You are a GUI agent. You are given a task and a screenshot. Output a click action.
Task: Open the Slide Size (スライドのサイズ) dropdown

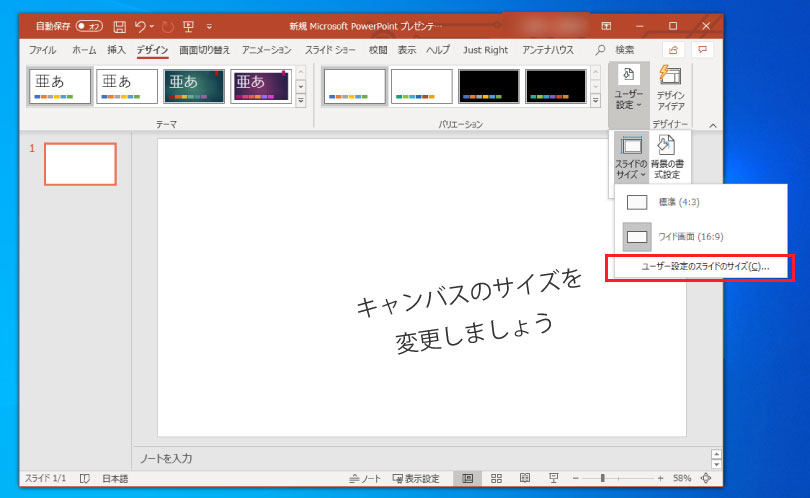coord(631,157)
